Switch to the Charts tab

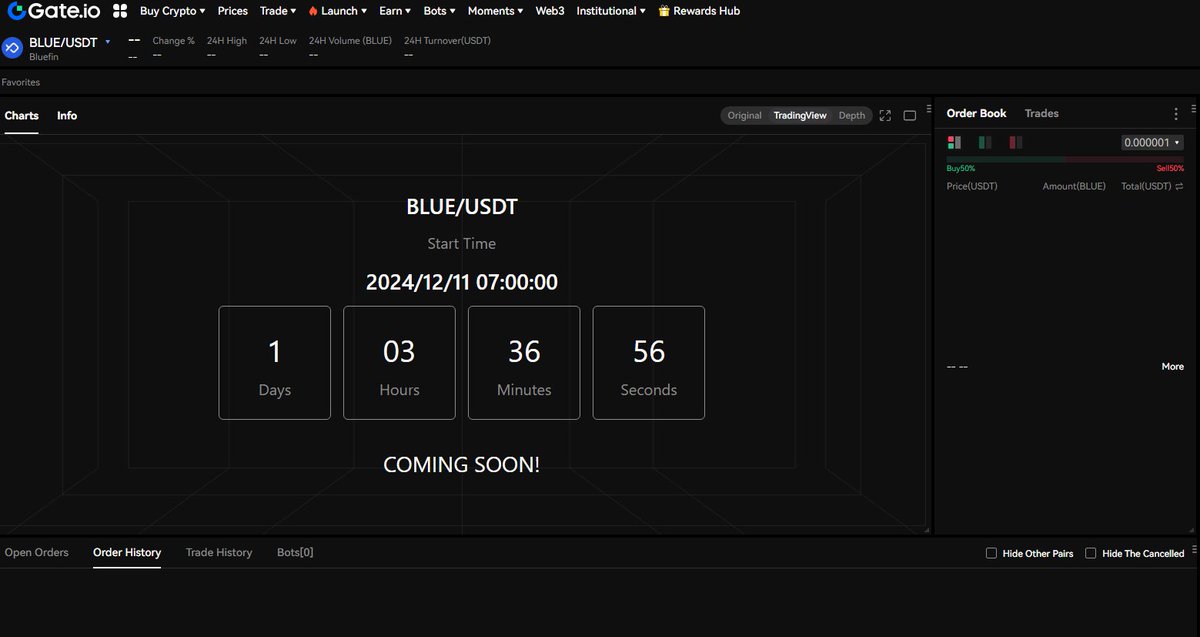(22, 116)
